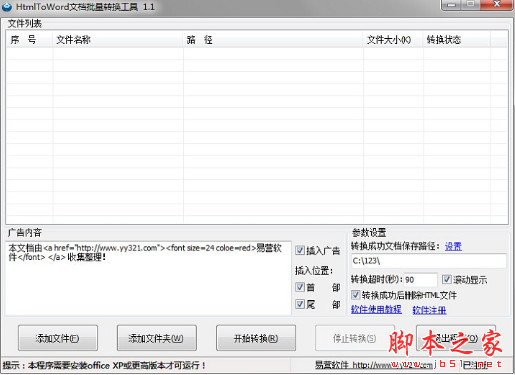Click the 添加文件(F) button
Viewport: 515px width, 375px height.
(58, 338)
